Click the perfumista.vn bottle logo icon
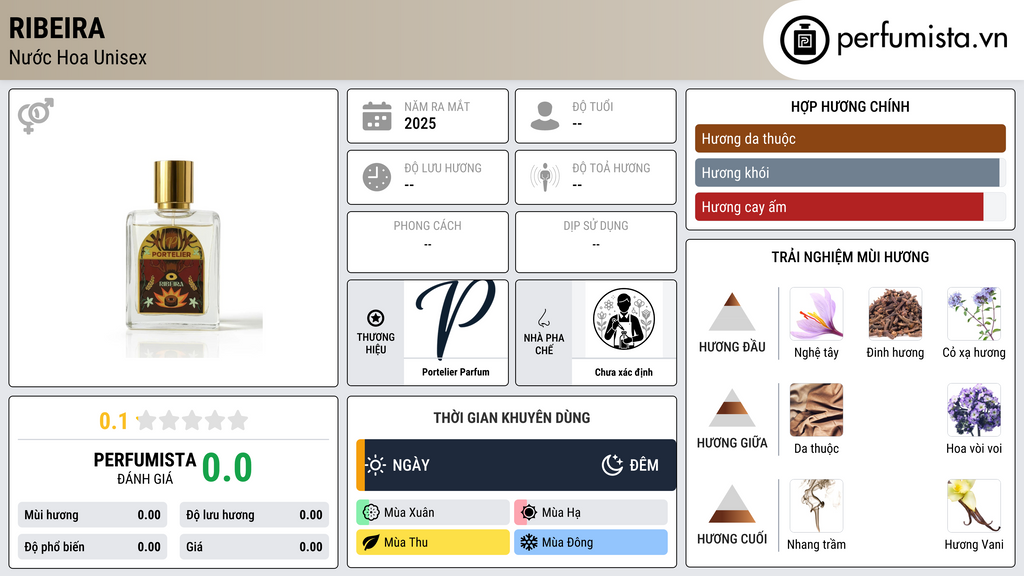 pyautogui.click(x=804, y=40)
